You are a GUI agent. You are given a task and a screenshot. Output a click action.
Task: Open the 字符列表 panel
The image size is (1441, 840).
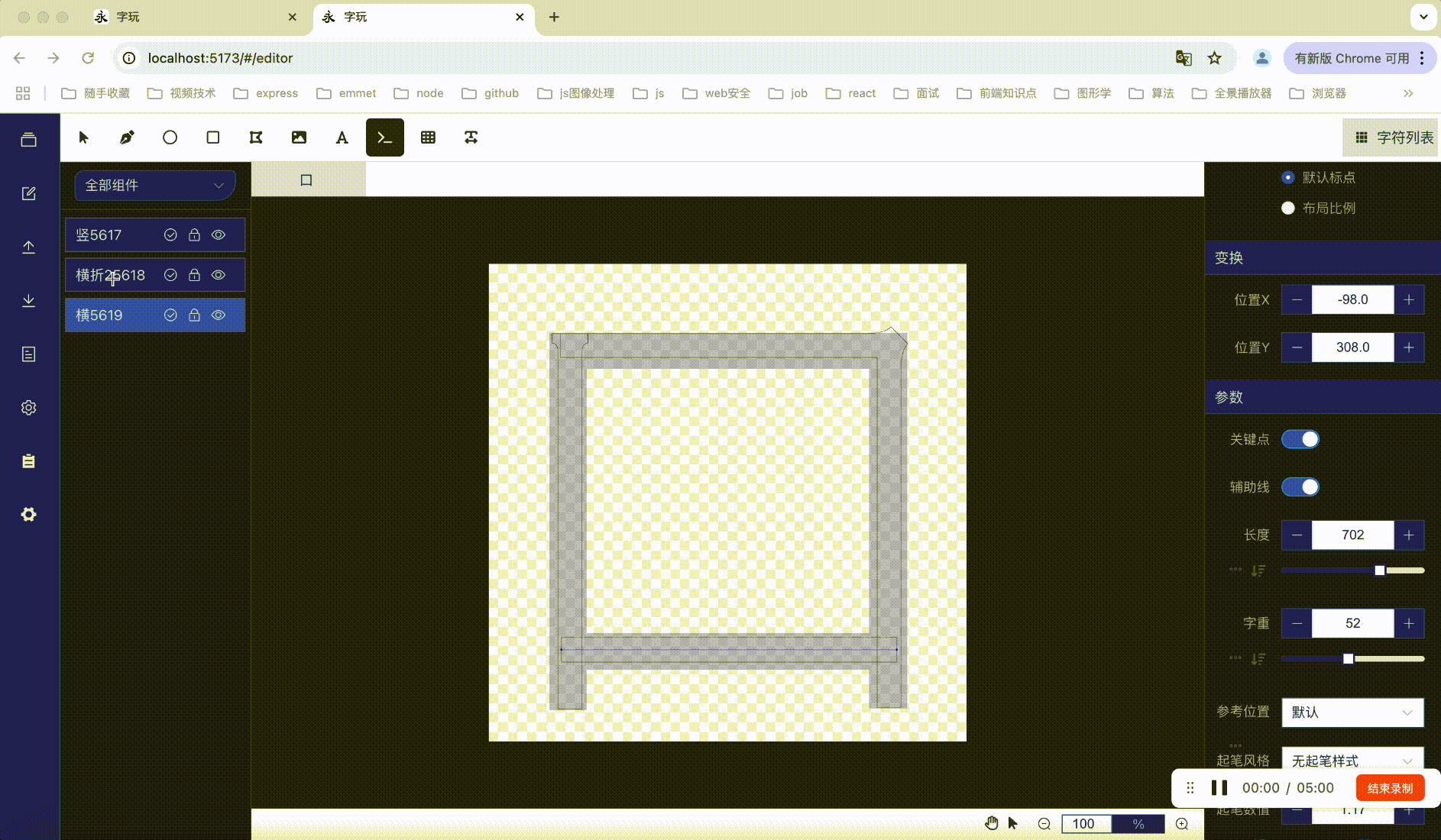(1390, 137)
